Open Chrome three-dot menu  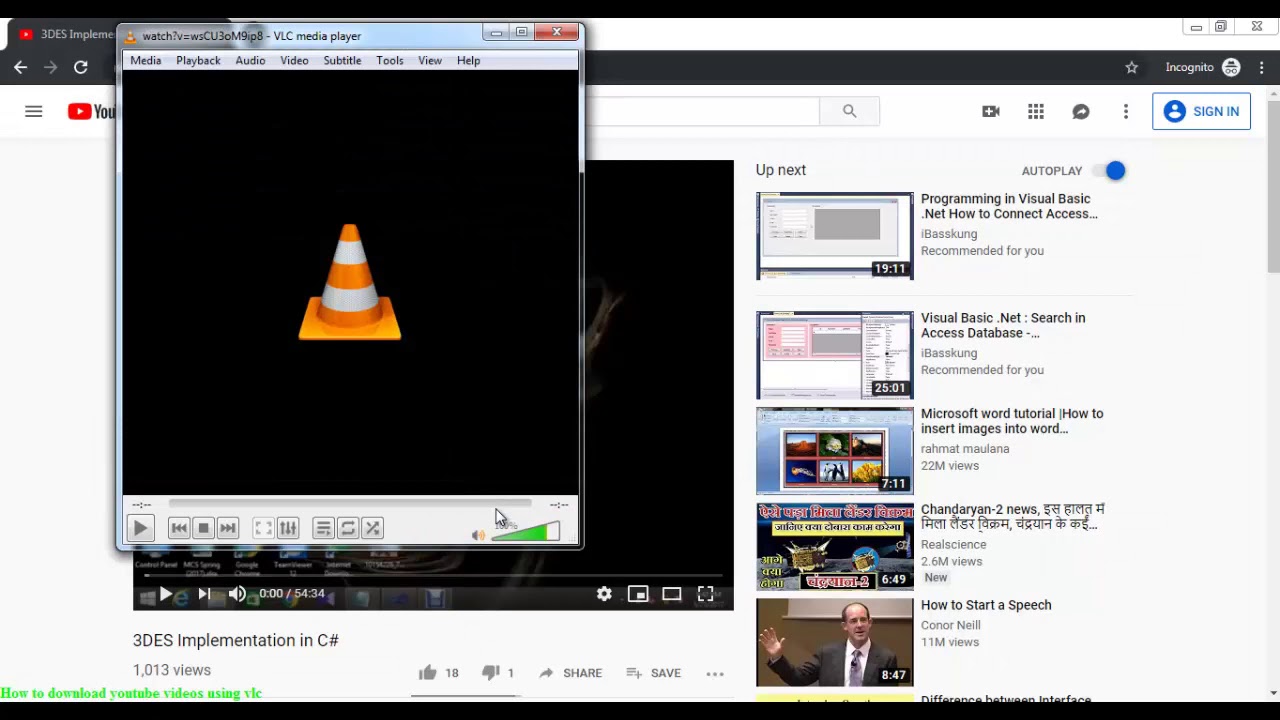1262,67
